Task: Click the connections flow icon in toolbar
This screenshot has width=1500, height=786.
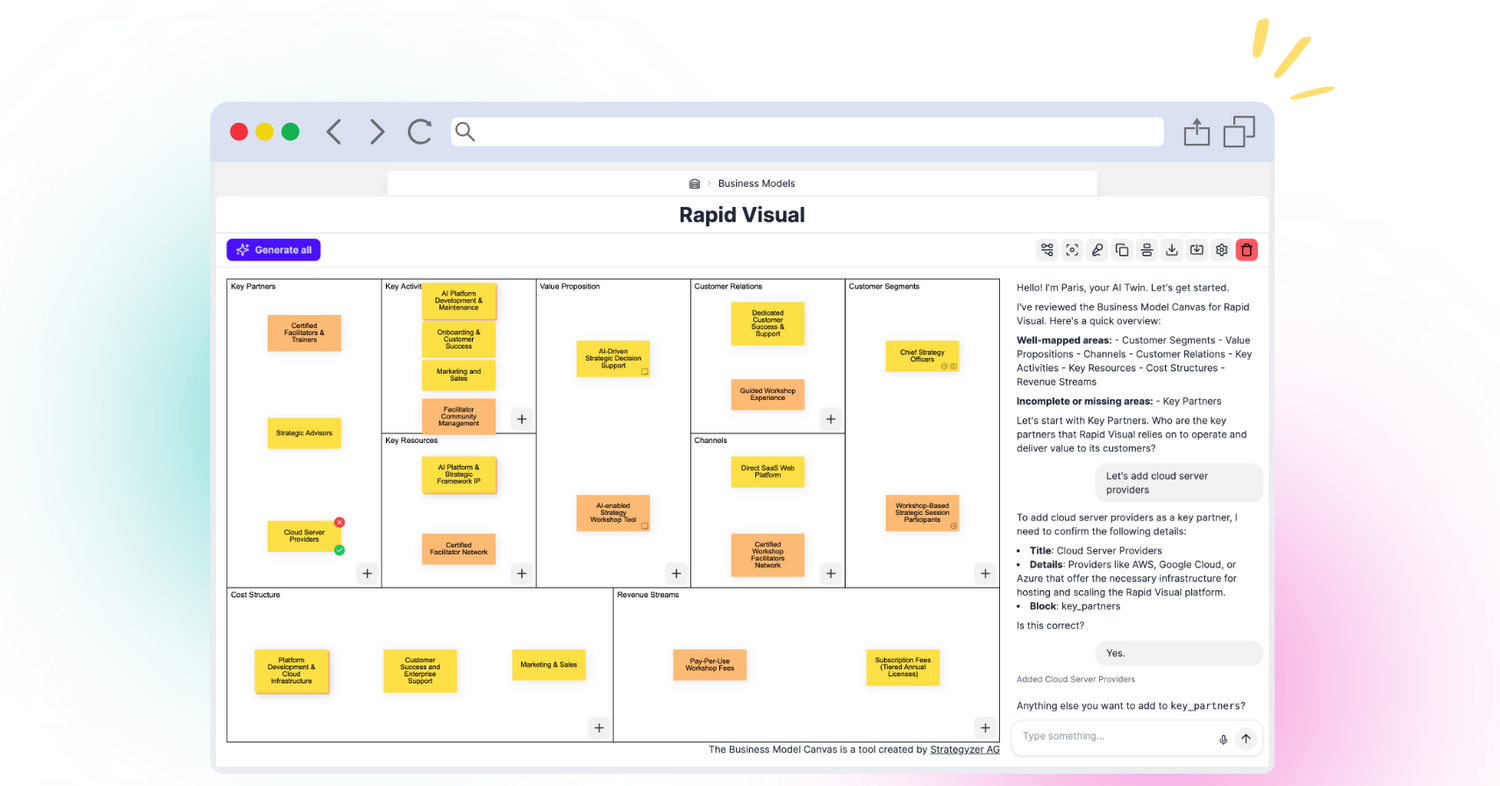Action: click(1047, 250)
